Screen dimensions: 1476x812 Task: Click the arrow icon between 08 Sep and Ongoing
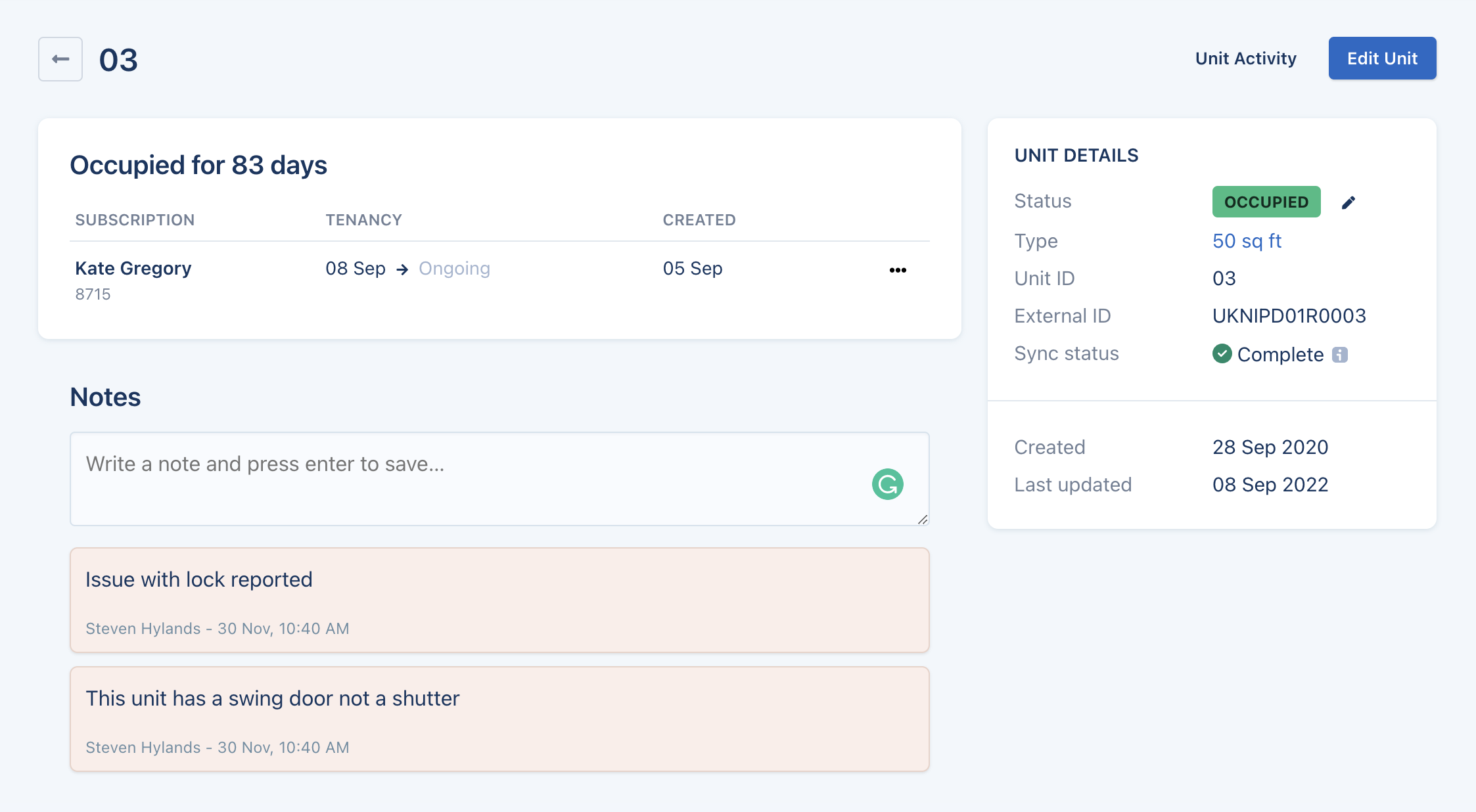click(x=402, y=269)
